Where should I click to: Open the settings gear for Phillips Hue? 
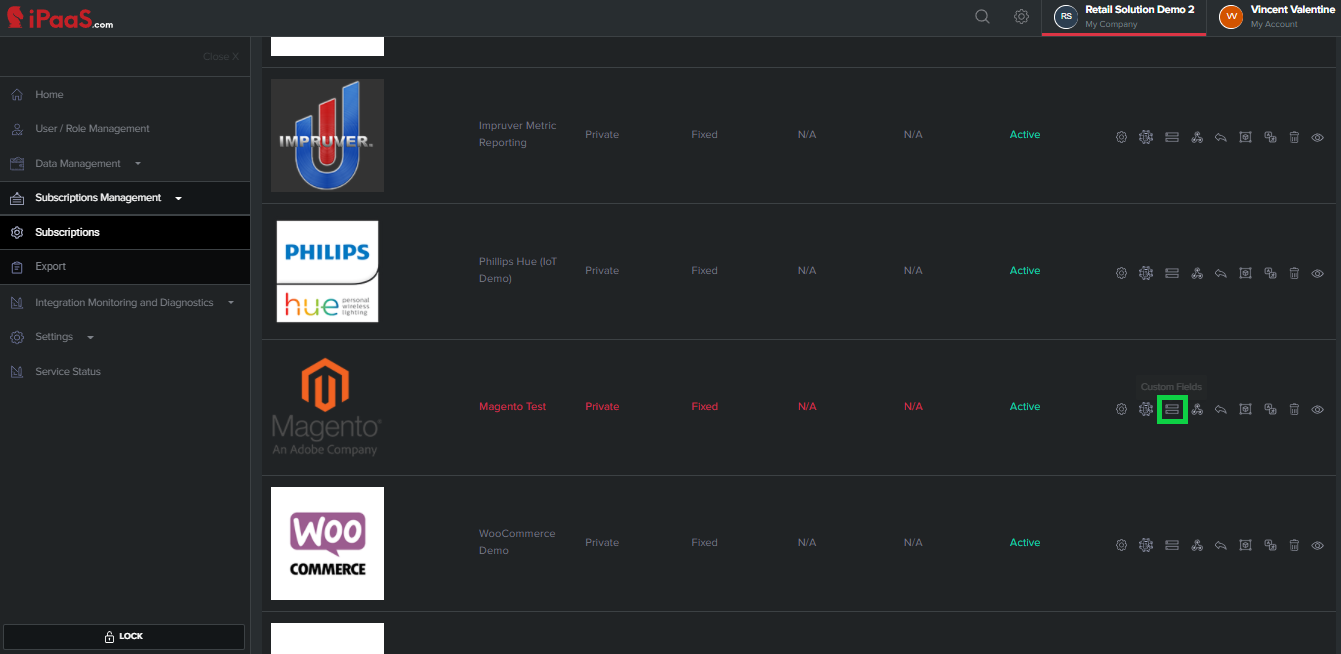coord(1122,273)
